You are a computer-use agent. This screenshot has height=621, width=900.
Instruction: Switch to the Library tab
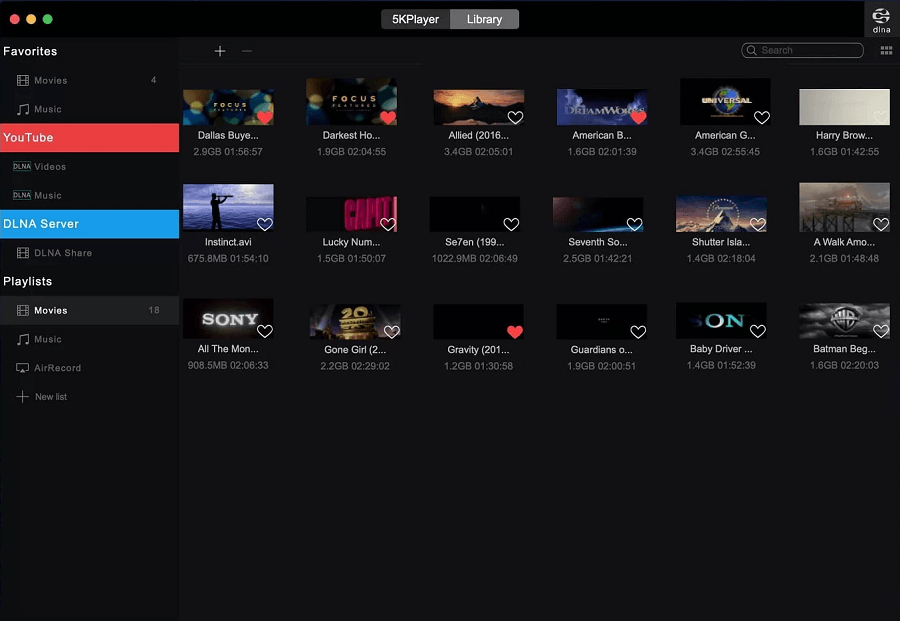coord(484,19)
